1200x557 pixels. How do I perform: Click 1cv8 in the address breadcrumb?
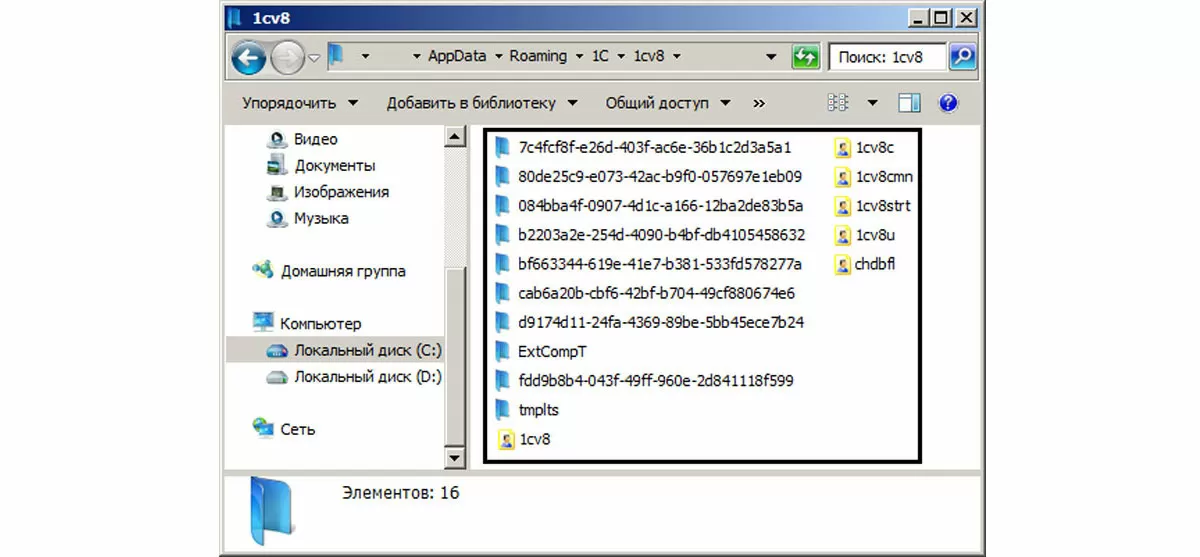point(648,56)
